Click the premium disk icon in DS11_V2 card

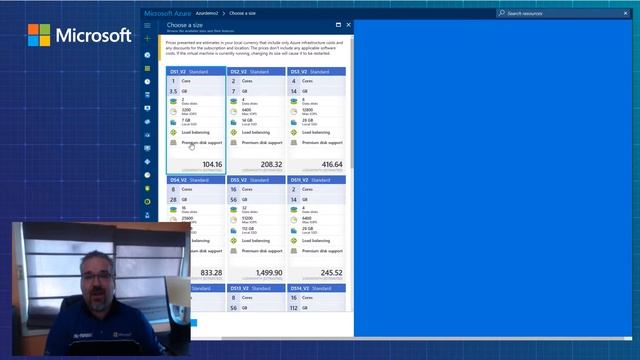click(294, 251)
